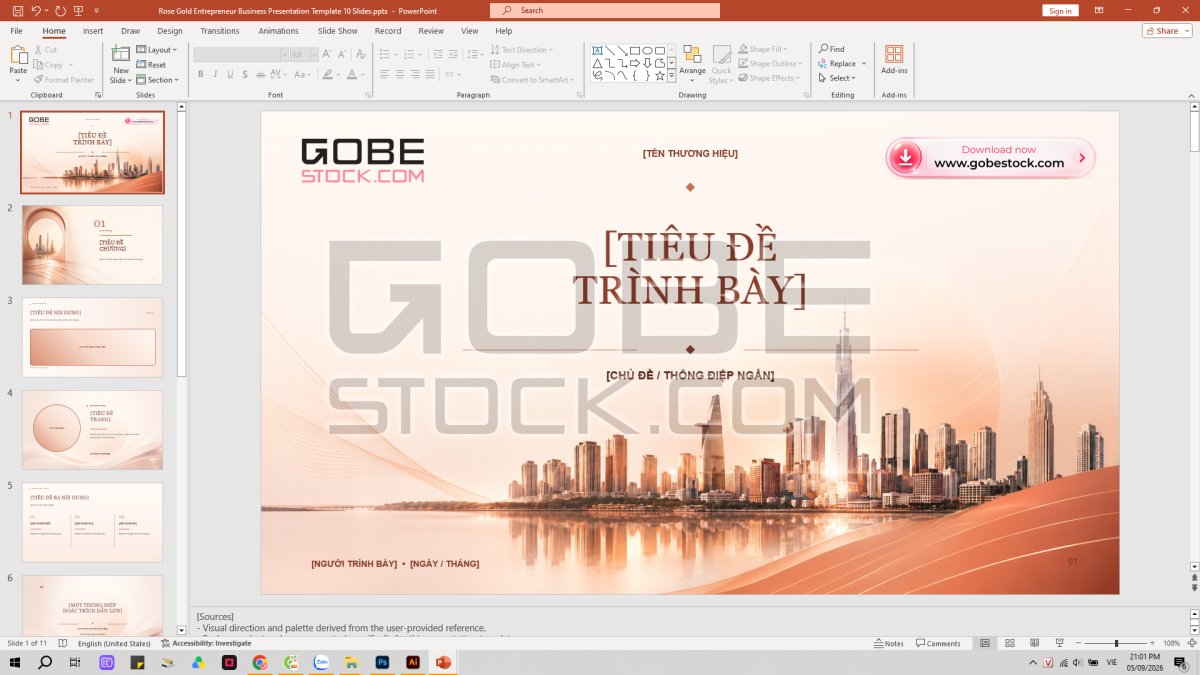Open the Section dropdown
This screenshot has width=1200, height=675.
pyautogui.click(x=158, y=80)
